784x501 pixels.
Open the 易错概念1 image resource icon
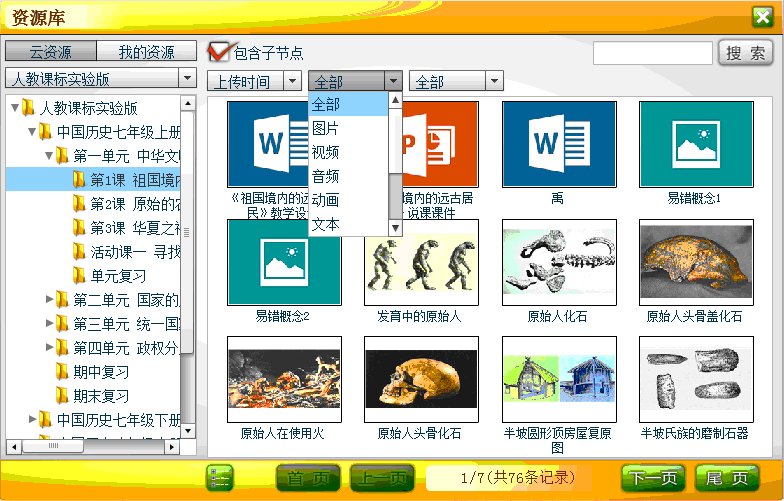tap(695, 144)
